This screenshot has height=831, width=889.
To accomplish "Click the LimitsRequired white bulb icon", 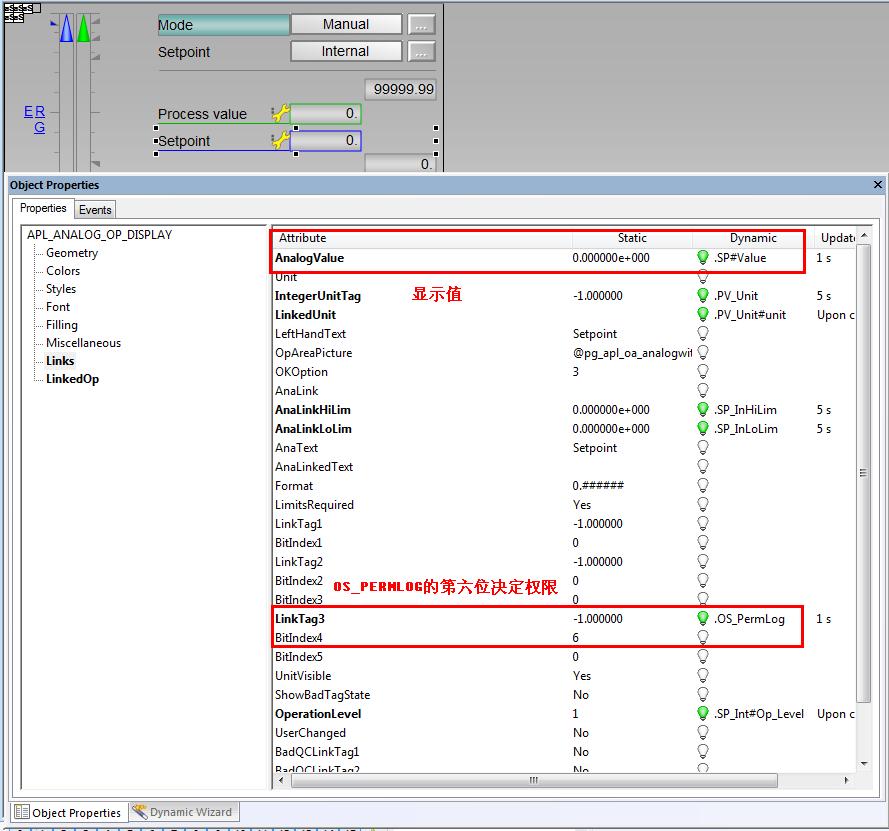I will [x=702, y=504].
